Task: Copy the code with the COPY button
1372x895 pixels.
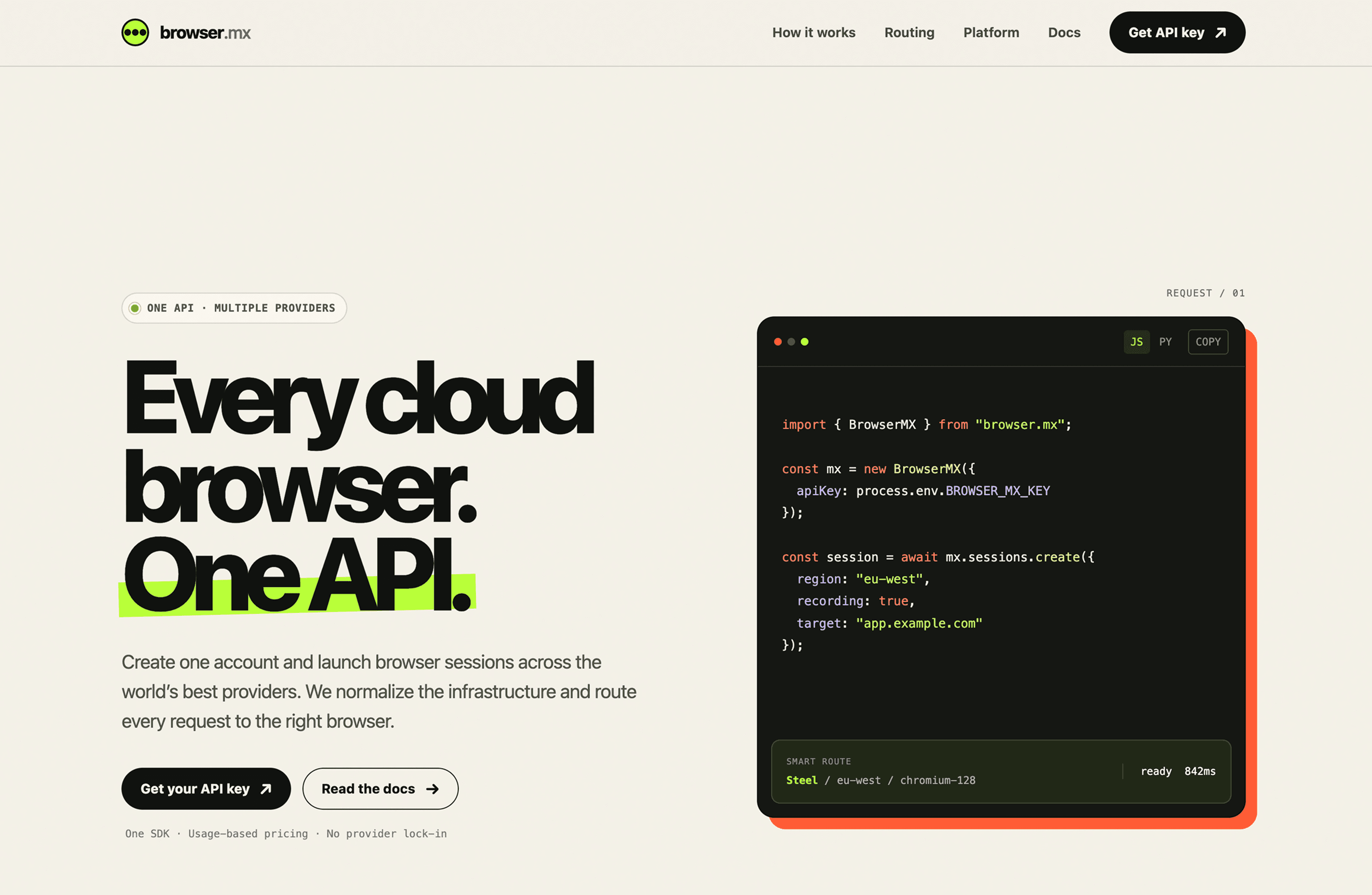Action: click(1208, 341)
